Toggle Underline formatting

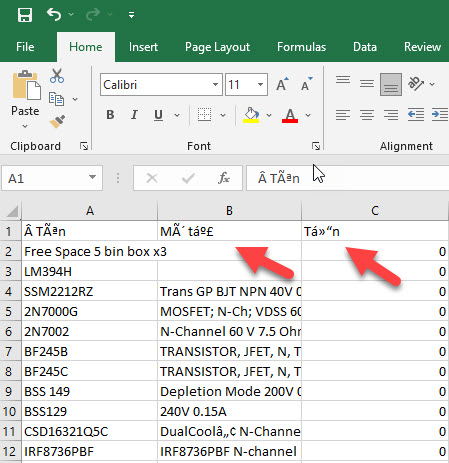[158, 115]
